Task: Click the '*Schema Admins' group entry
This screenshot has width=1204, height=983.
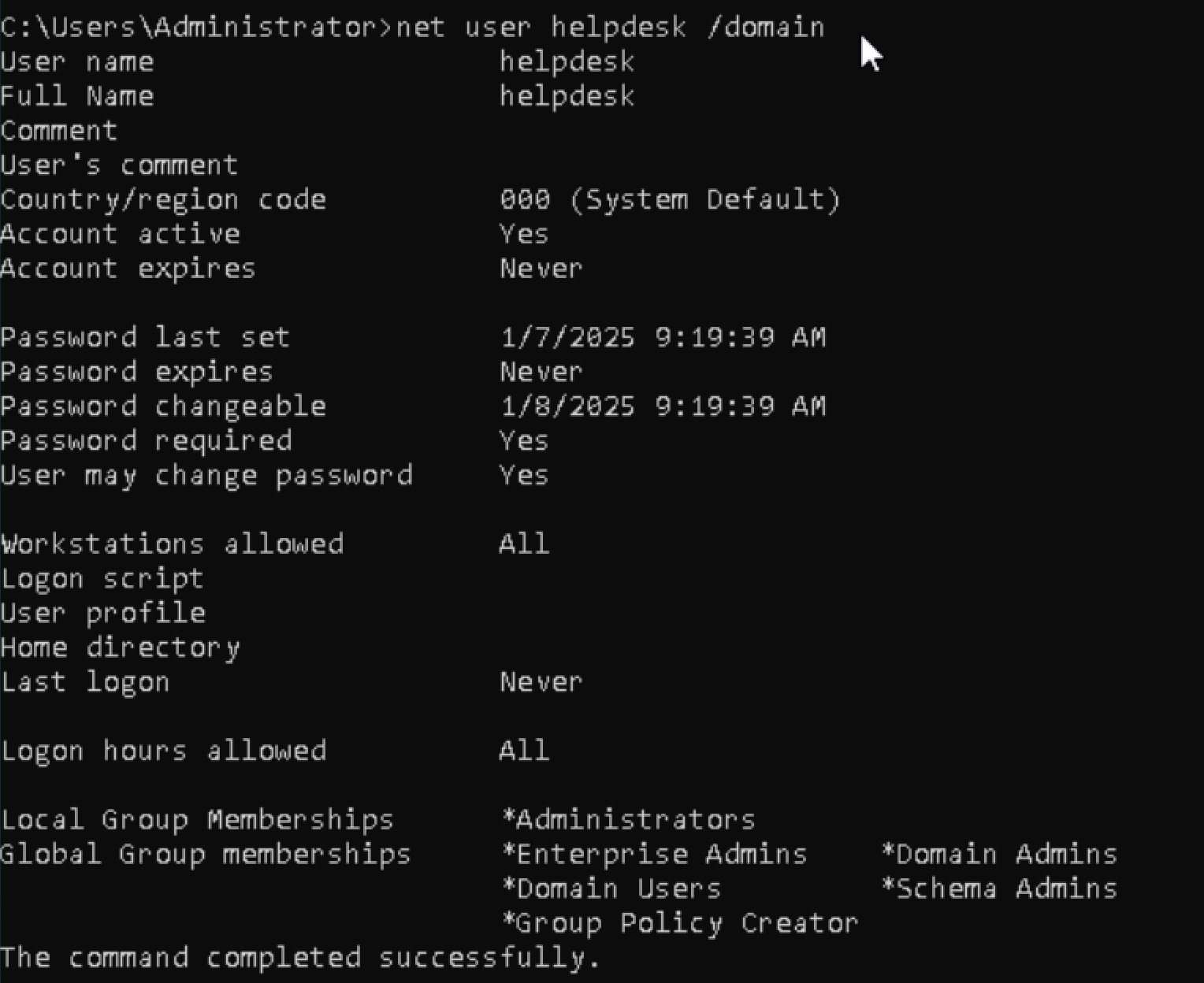Action: pos(999,889)
